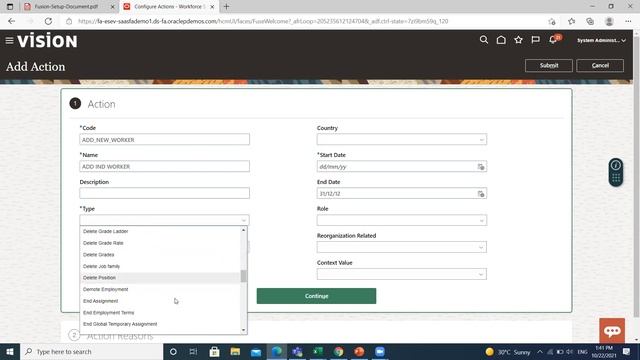Open Microsoft Teams in taskbar
Screen dimensions: 640x360
click(x=297, y=351)
